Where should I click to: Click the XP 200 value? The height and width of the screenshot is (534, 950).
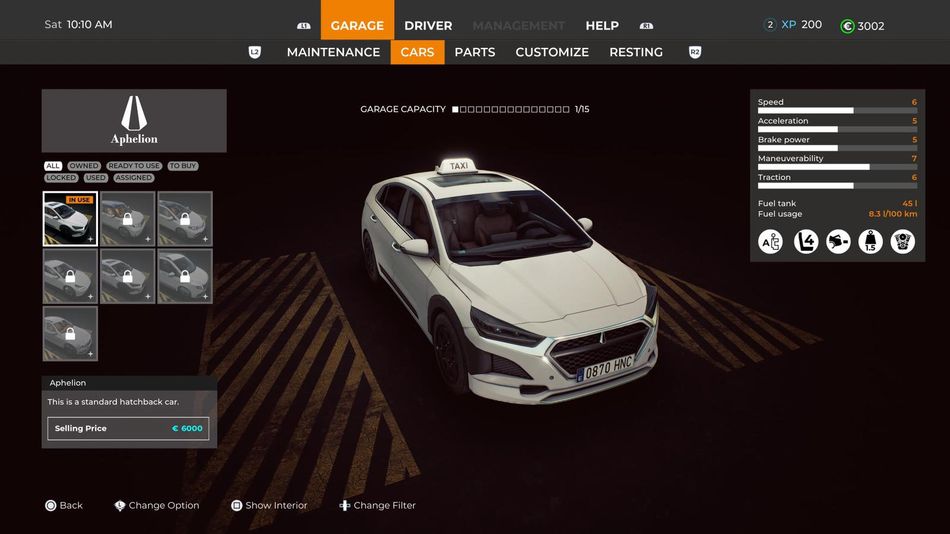[802, 25]
